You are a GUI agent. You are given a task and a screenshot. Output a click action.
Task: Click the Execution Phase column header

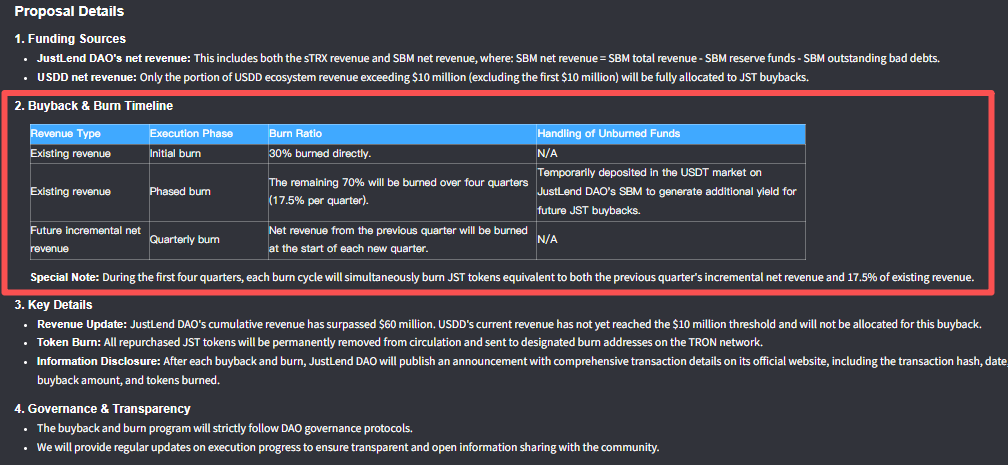click(189, 133)
